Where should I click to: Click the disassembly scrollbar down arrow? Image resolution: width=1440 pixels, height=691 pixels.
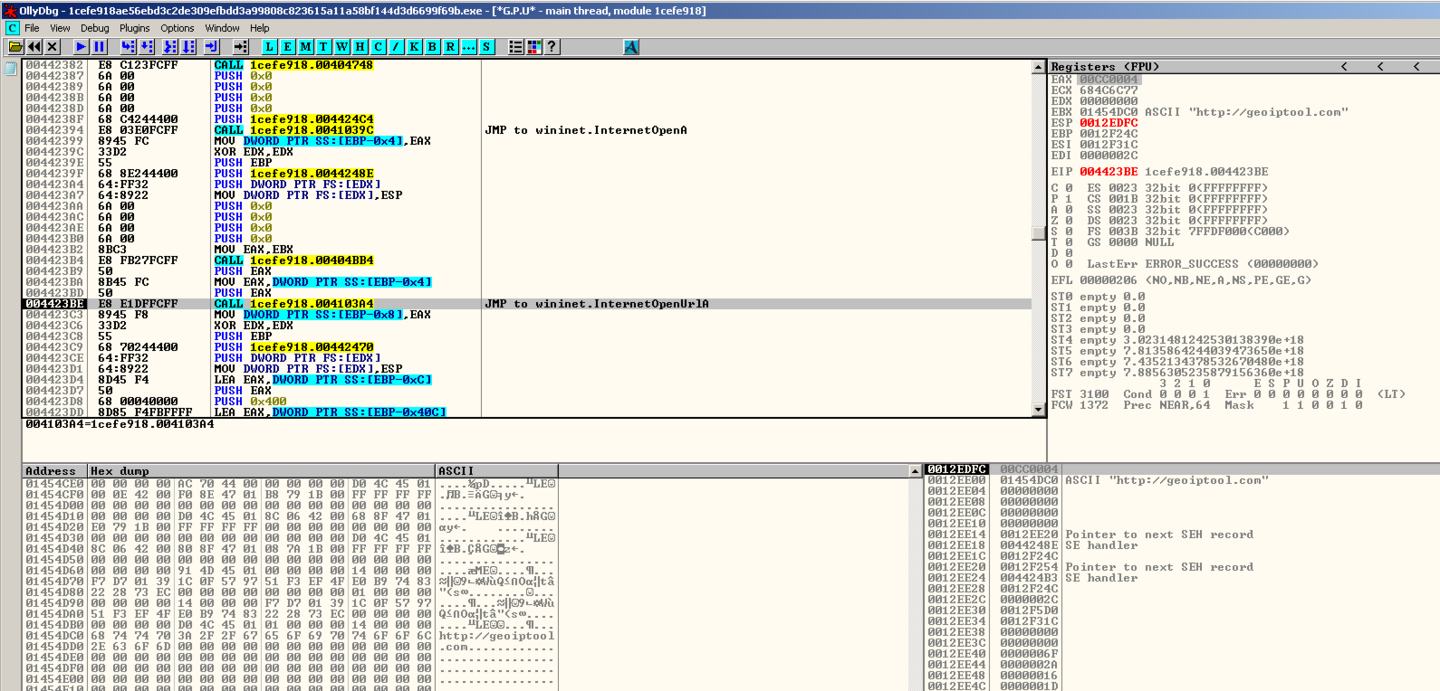[1038, 410]
